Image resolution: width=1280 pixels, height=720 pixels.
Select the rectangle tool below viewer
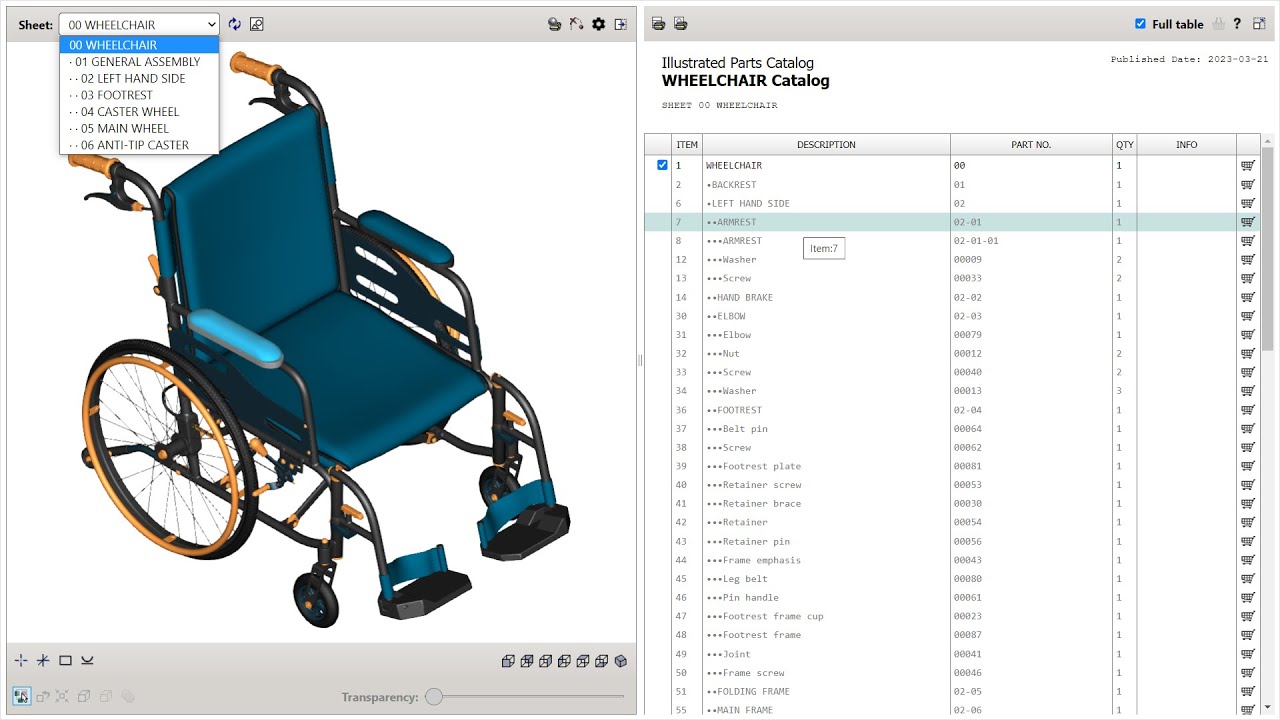[x=65, y=660]
